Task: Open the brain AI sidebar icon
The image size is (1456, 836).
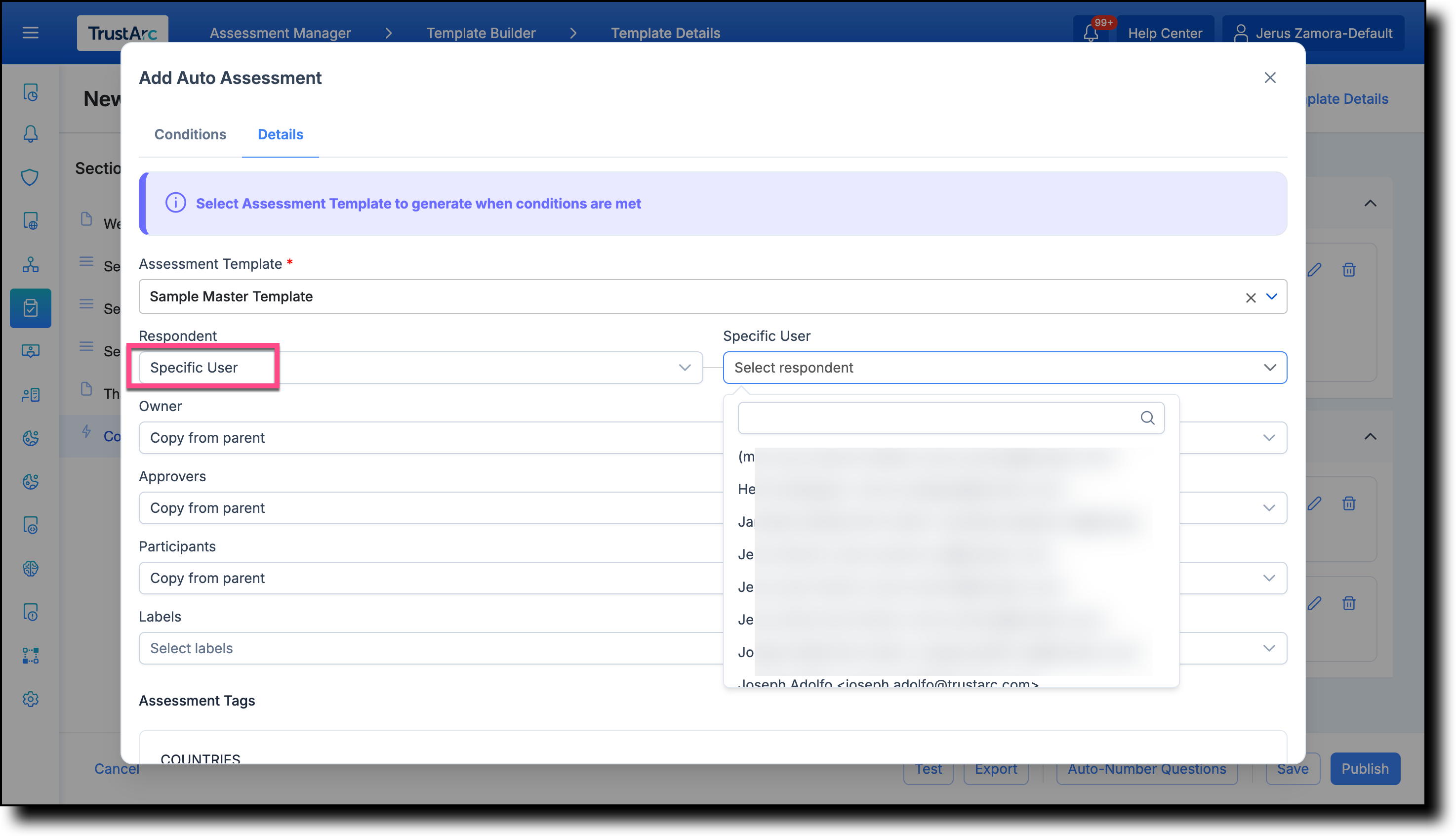Action: pos(31,569)
